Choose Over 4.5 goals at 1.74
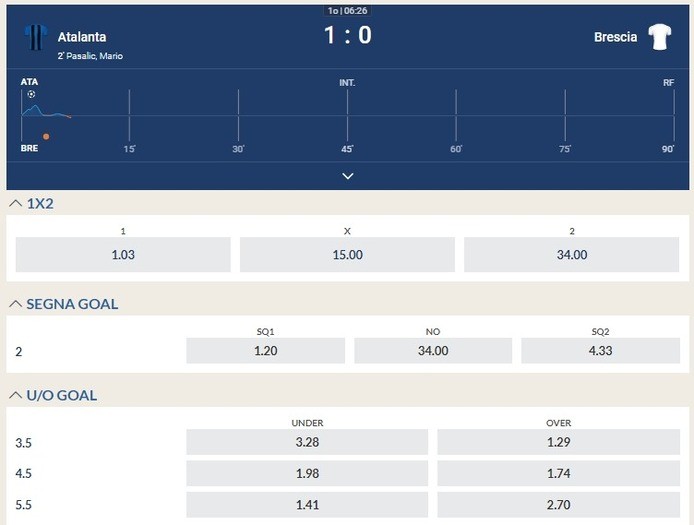This screenshot has width=694, height=525. tap(558, 473)
